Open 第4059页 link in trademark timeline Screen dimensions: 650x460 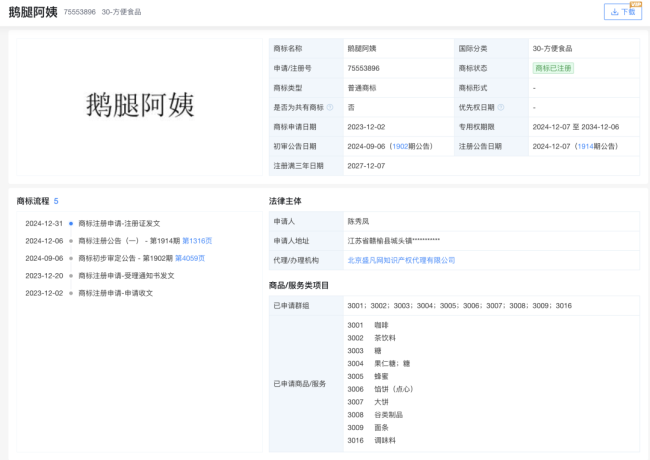click(190, 258)
